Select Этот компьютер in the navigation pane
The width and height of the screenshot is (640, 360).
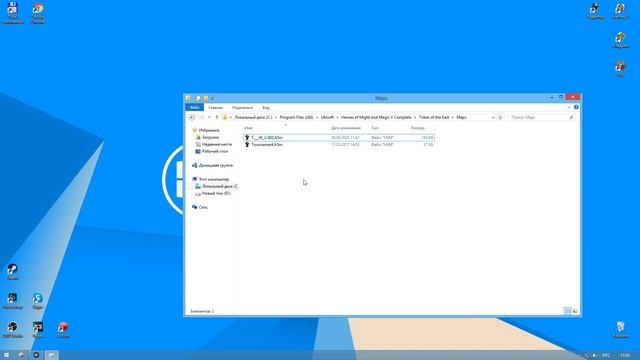213,179
